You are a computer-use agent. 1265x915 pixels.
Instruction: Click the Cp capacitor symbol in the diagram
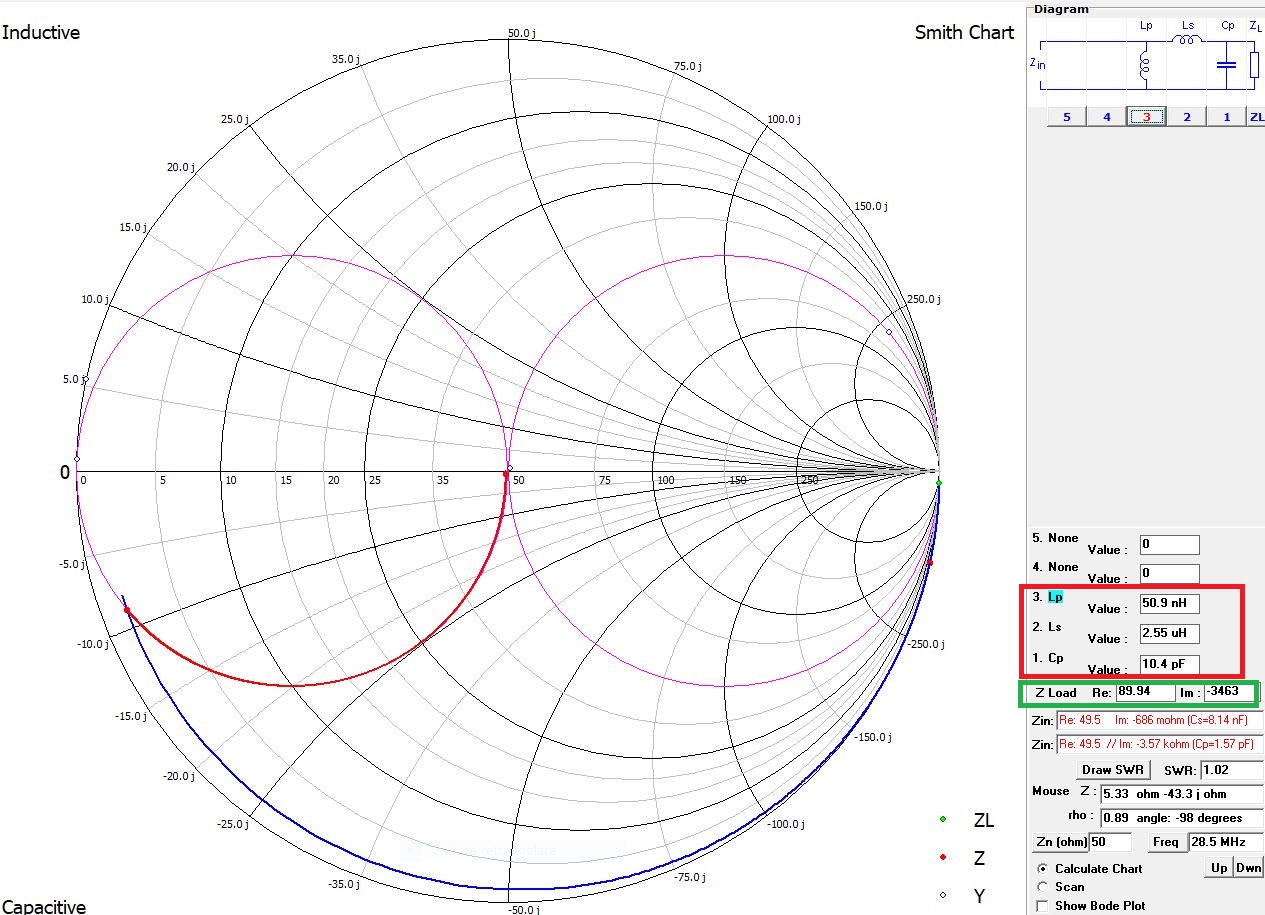coord(1227,66)
